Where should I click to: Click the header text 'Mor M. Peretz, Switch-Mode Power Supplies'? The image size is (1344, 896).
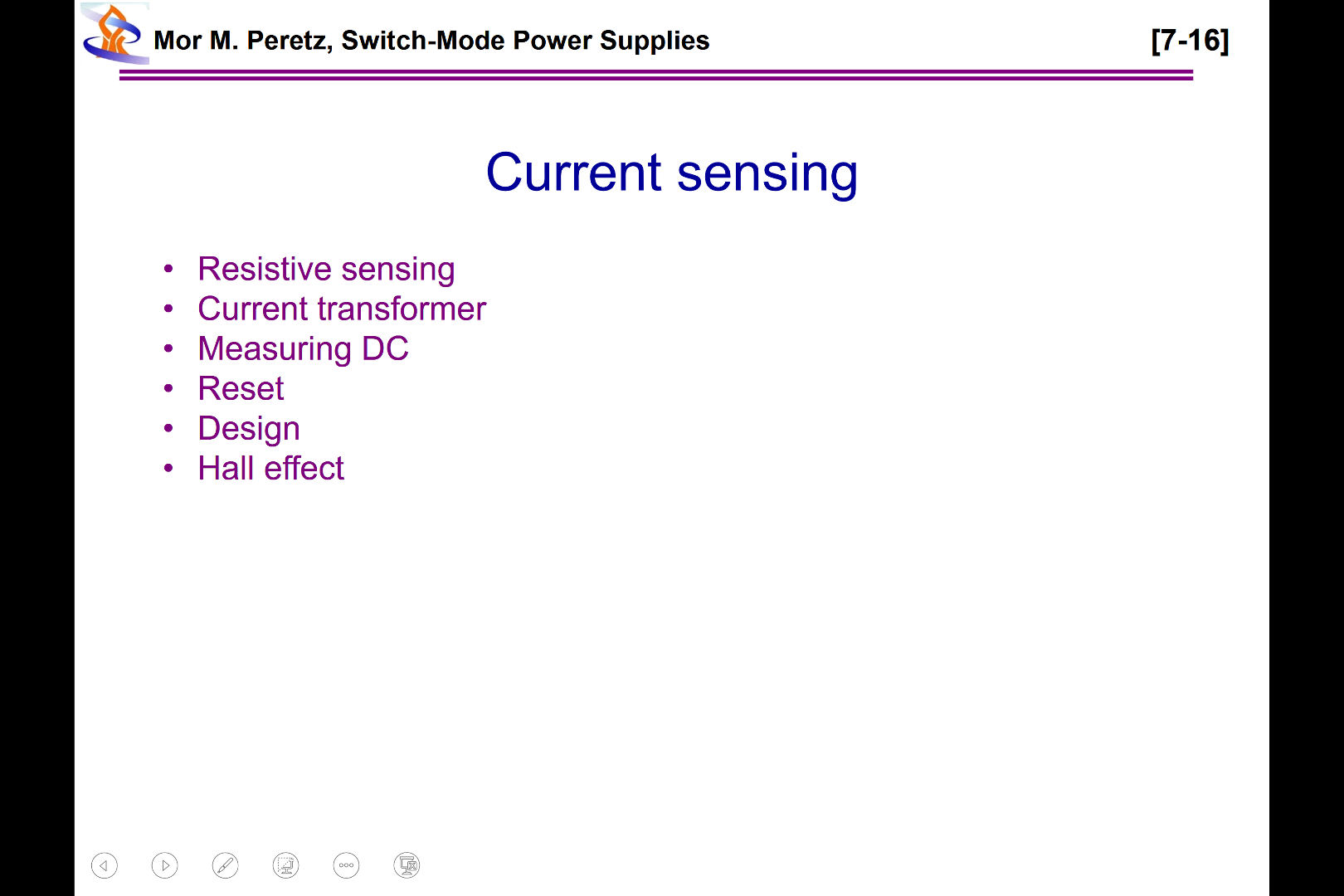point(431,41)
